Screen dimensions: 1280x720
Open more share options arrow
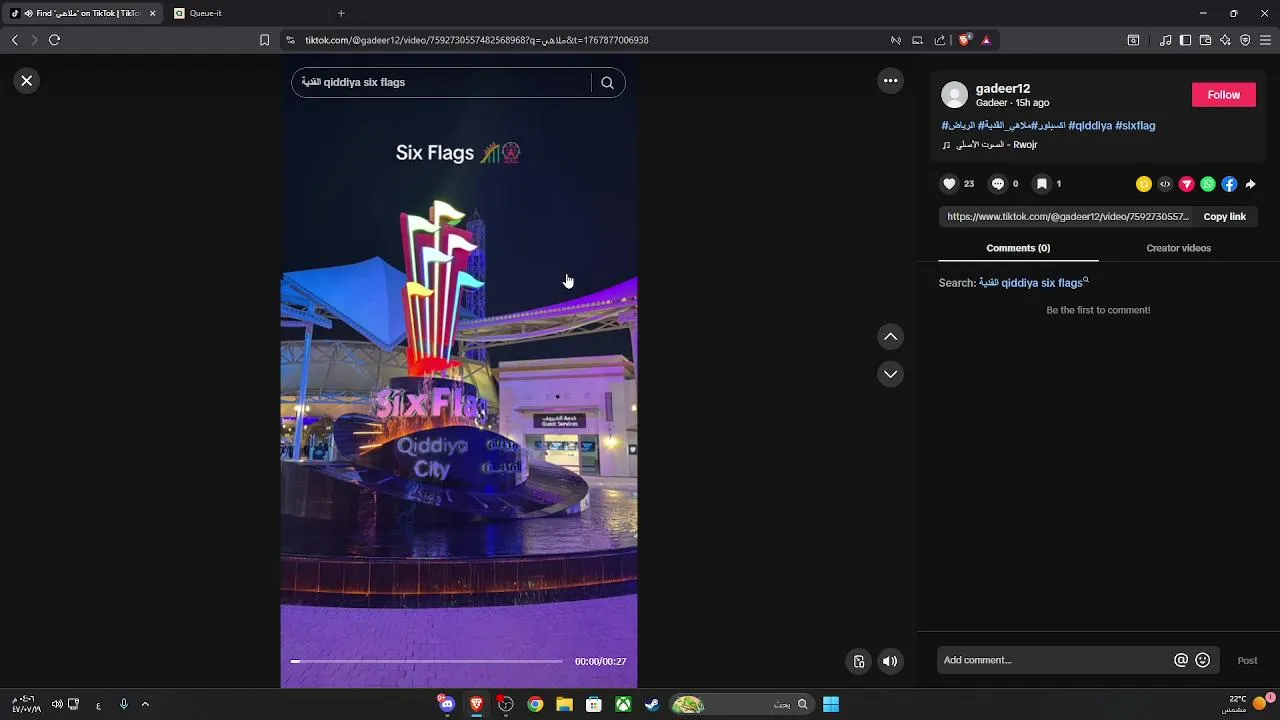(1250, 184)
